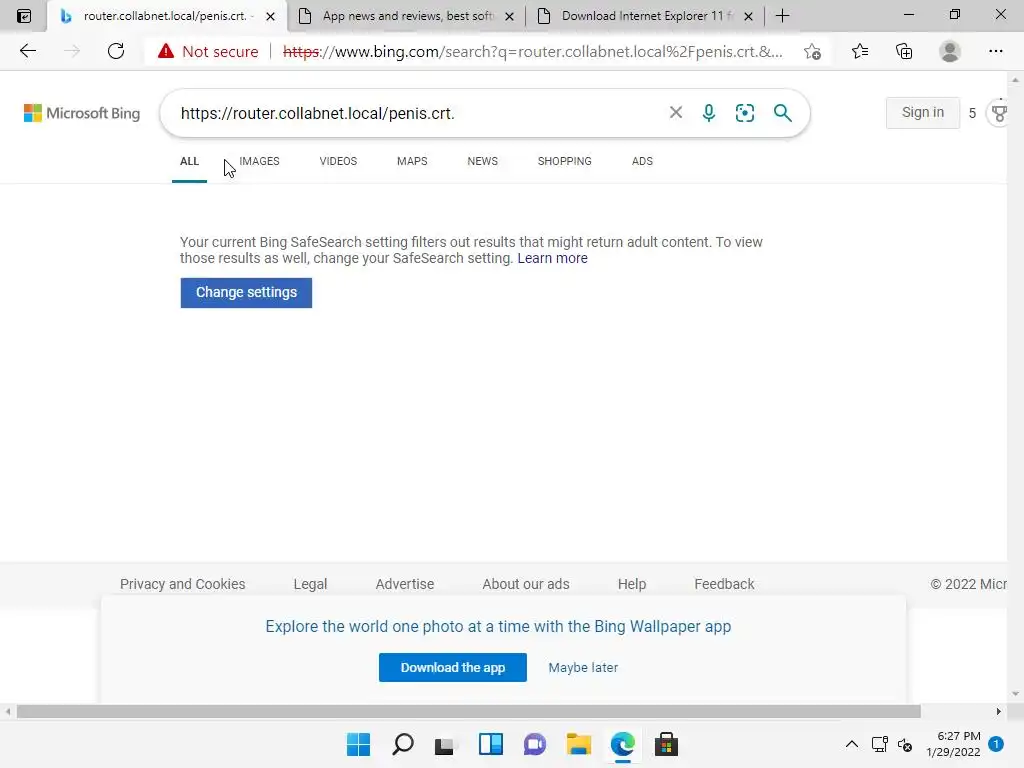Open the Favorites list icon

(860, 51)
